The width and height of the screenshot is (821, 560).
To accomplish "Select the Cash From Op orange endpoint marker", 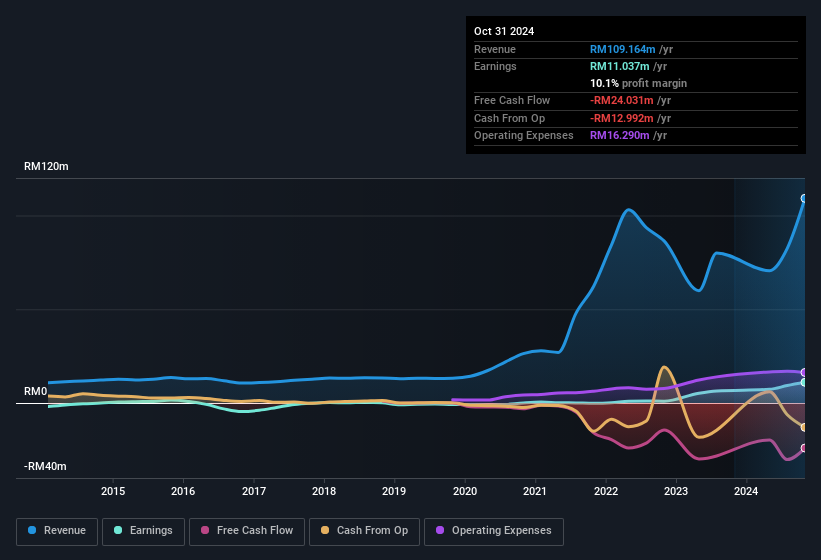I will [x=804, y=428].
